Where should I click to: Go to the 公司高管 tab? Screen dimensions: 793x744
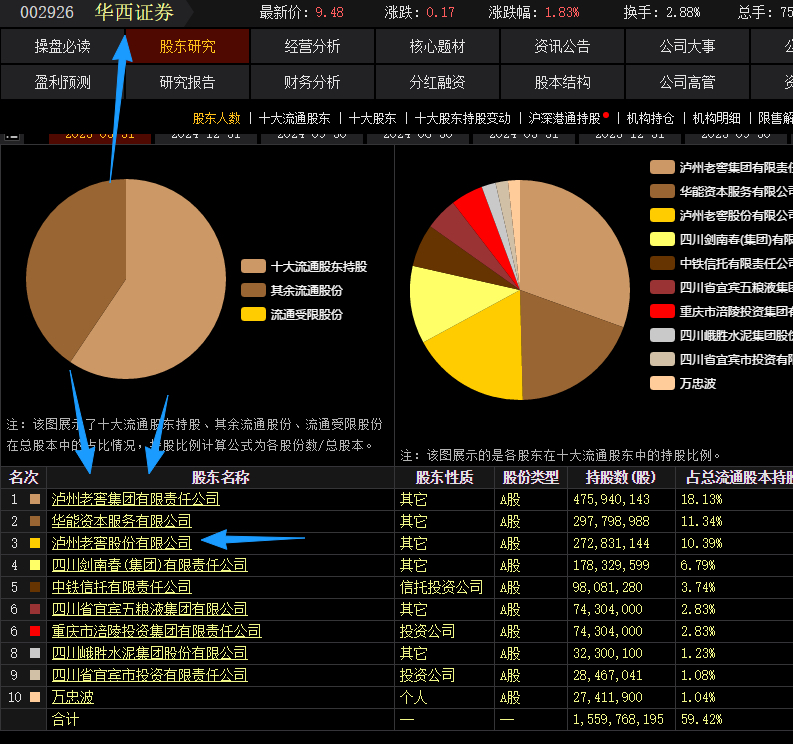(687, 82)
